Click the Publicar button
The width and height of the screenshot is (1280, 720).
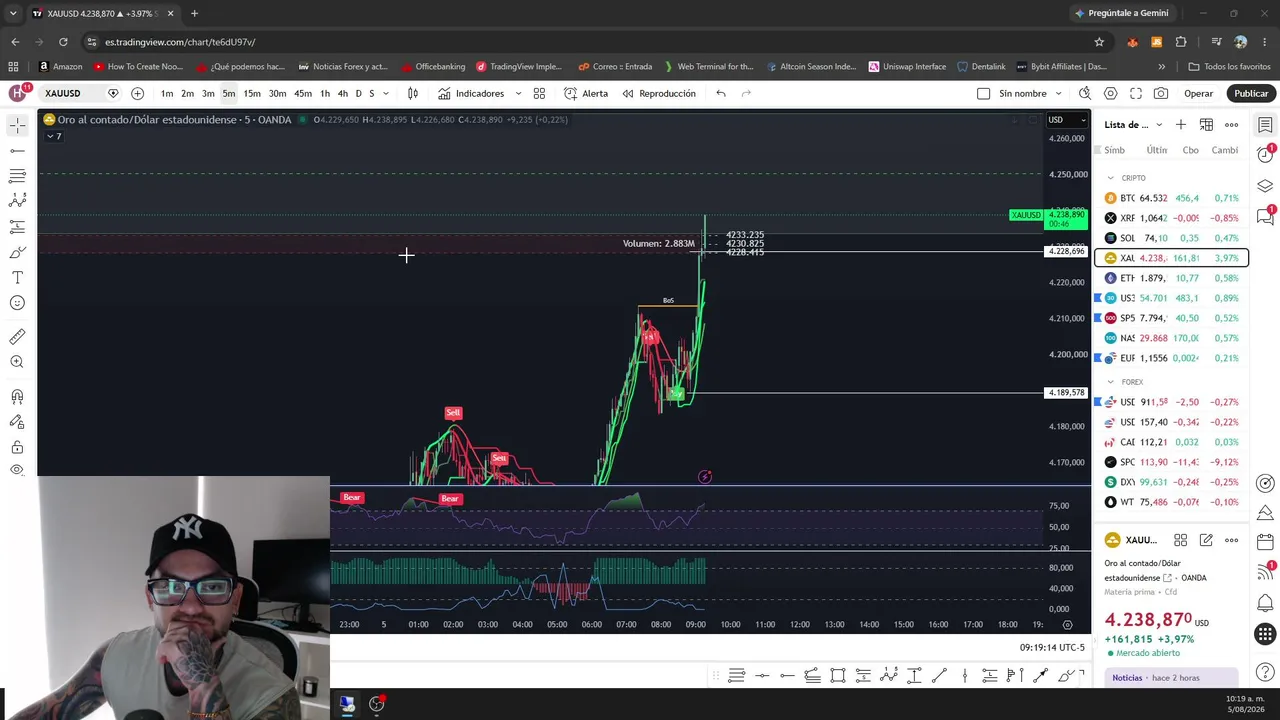point(1251,94)
